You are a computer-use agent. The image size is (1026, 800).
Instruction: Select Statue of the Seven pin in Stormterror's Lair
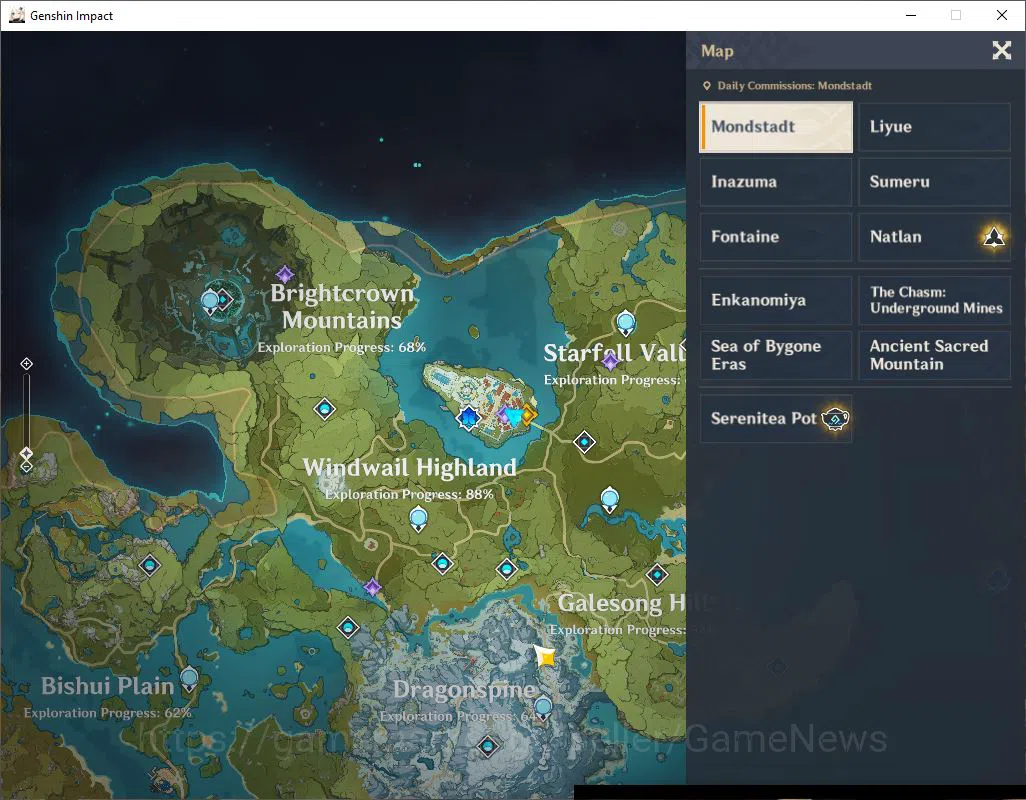[x=210, y=302]
